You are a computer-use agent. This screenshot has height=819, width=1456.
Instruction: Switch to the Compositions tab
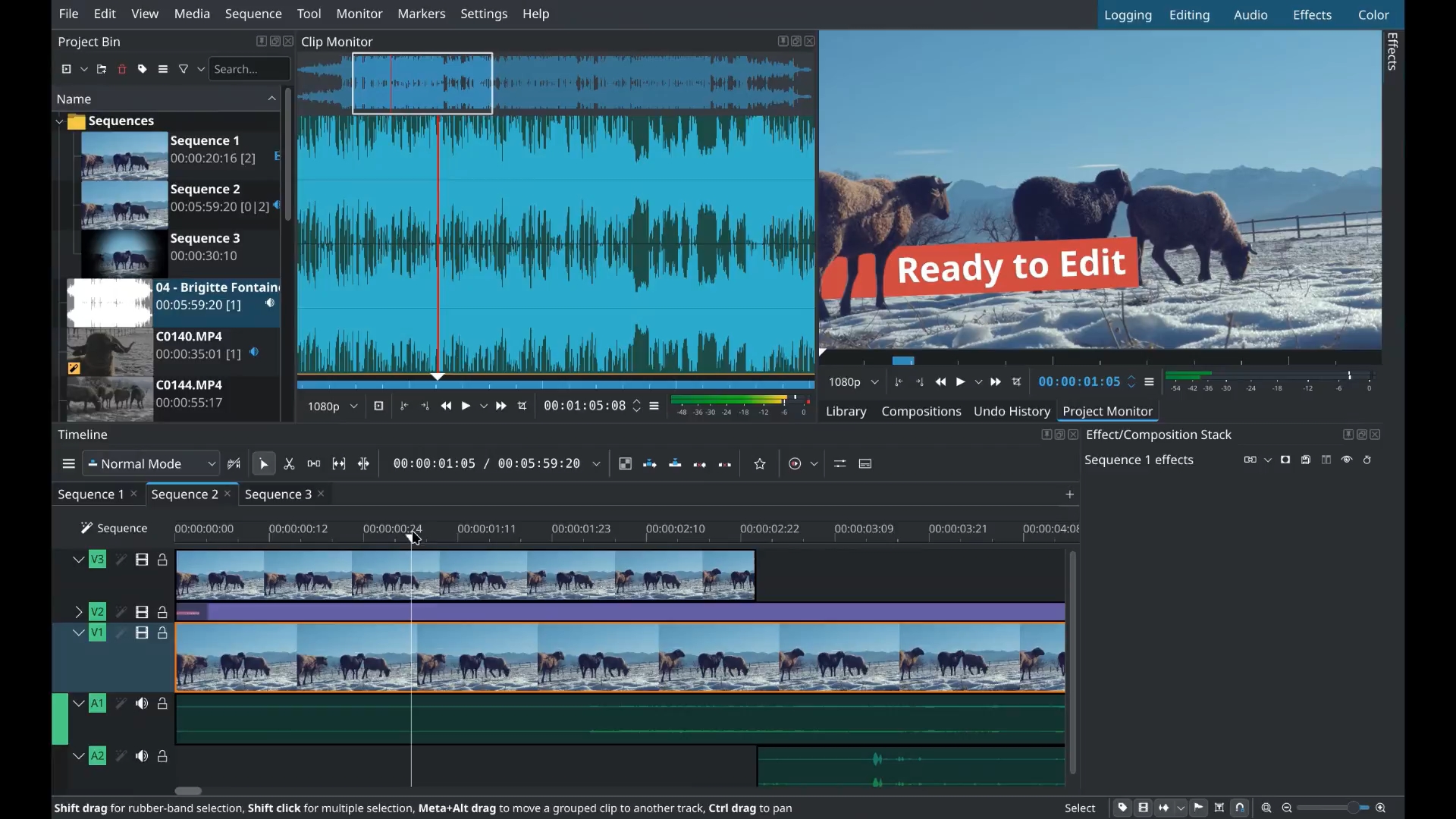(921, 411)
